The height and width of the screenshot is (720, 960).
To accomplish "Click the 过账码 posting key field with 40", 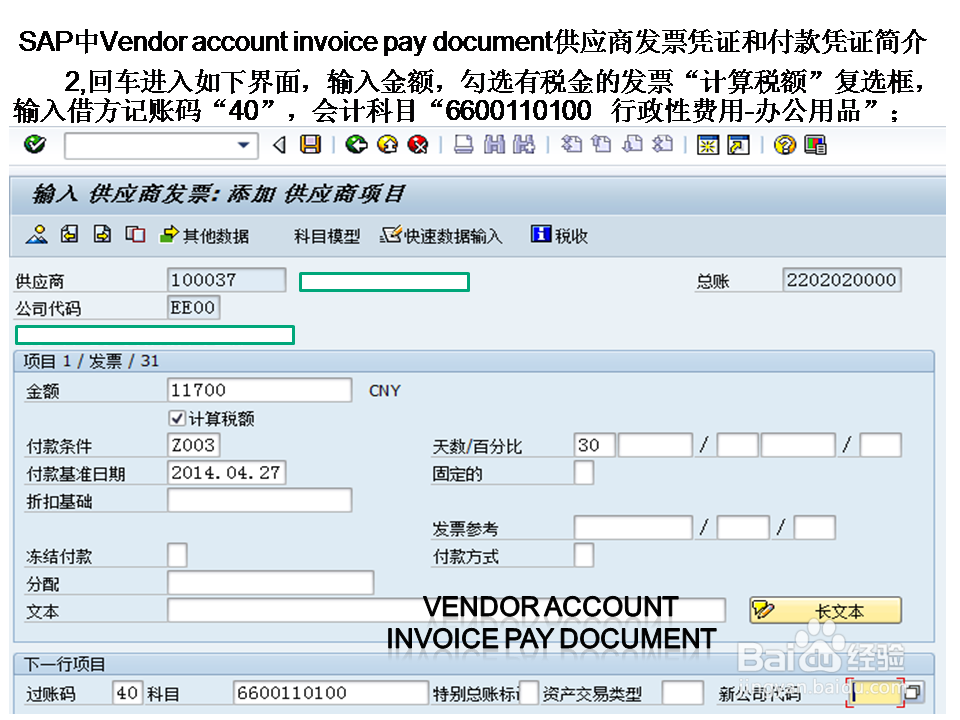I will click(128, 693).
